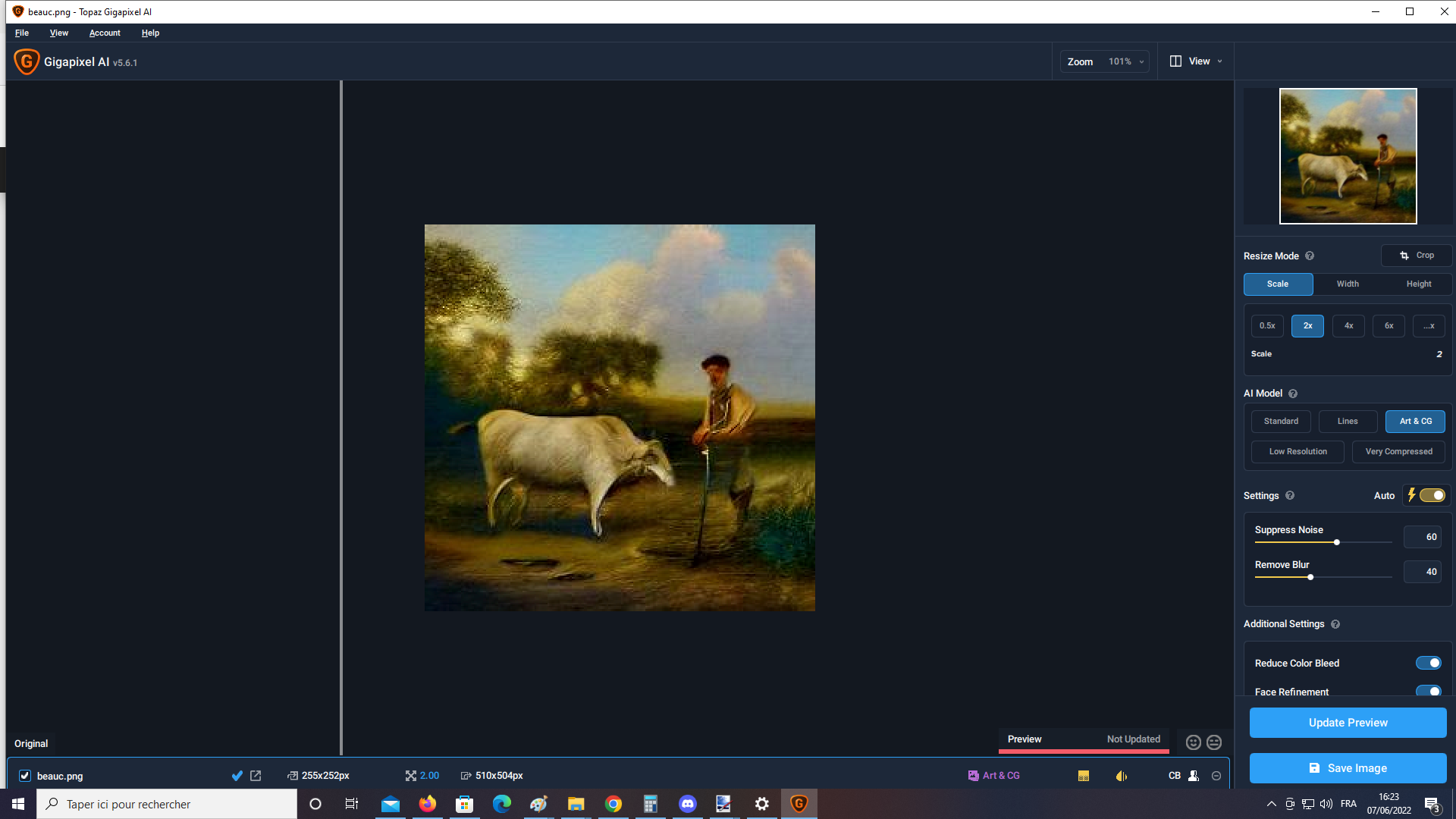The width and height of the screenshot is (1456, 819).
Task: Open custom scale ...x option
Action: pyautogui.click(x=1429, y=326)
